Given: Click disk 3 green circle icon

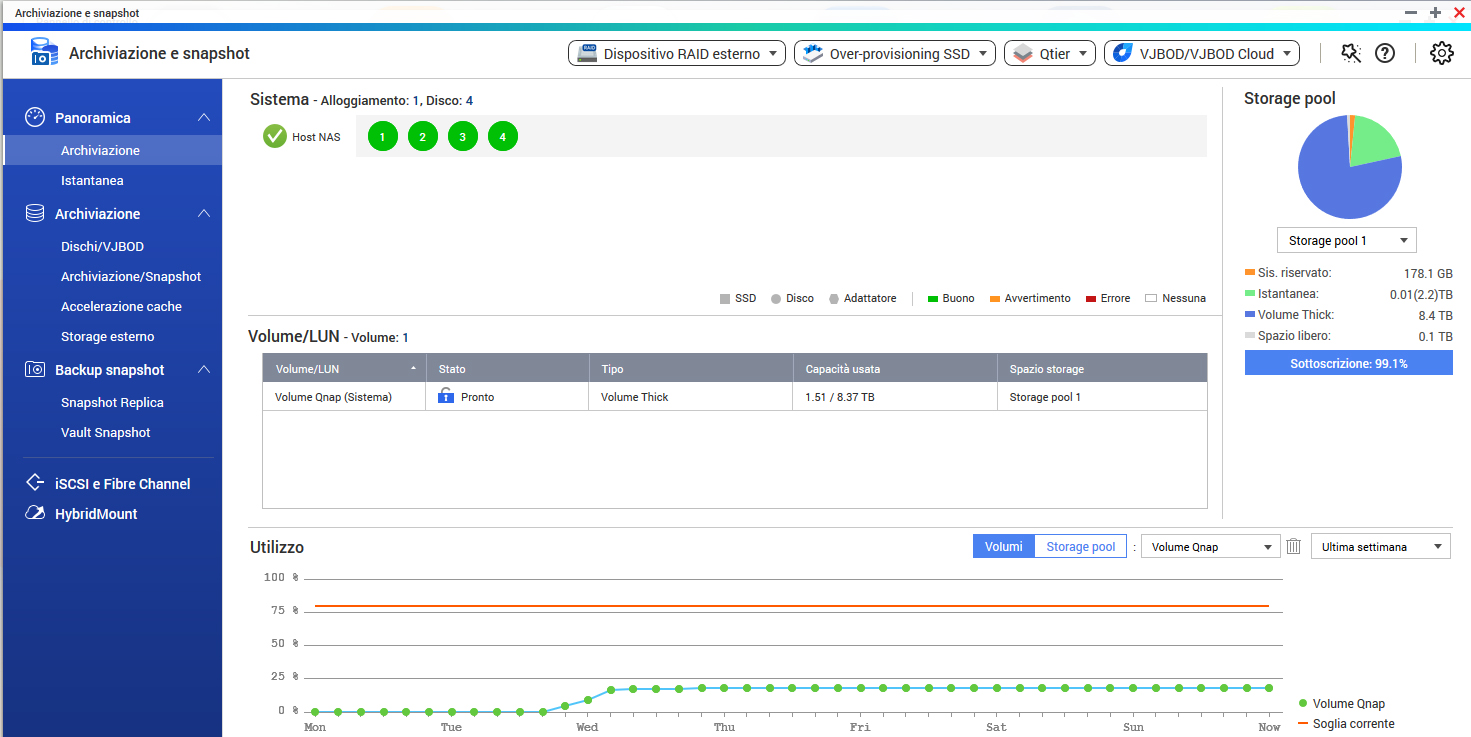Looking at the screenshot, I should (x=462, y=137).
